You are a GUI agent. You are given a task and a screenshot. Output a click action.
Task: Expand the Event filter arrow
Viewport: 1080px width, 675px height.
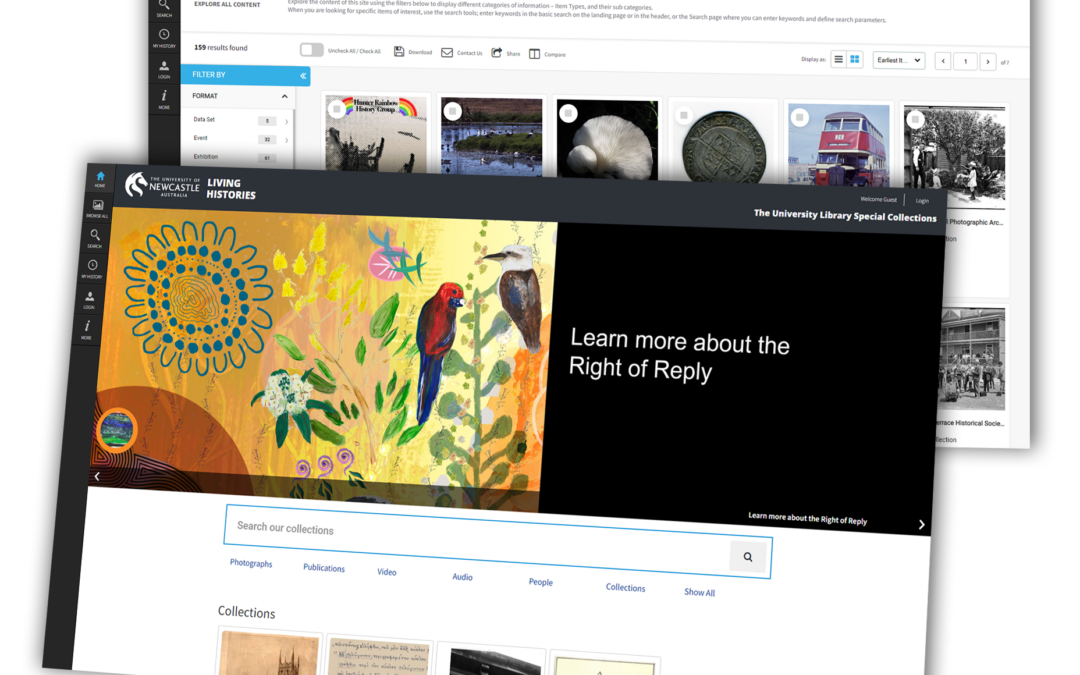coord(287,140)
